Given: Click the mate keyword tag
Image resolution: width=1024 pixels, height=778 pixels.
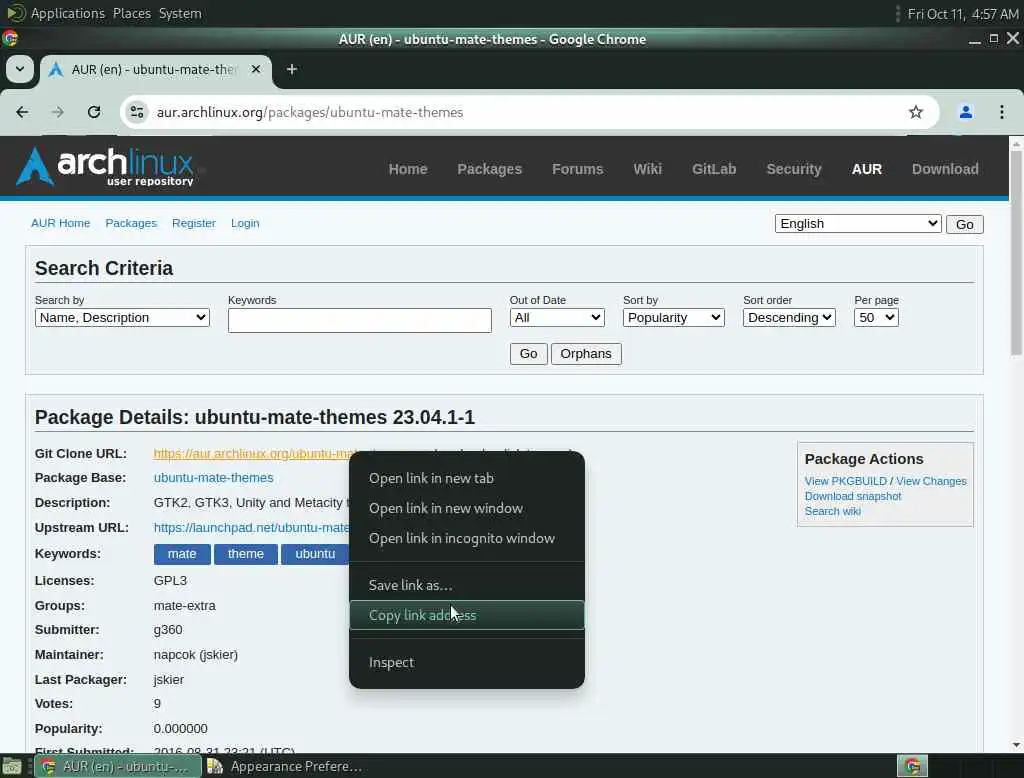Looking at the screenshot, I should click(182, 554).
